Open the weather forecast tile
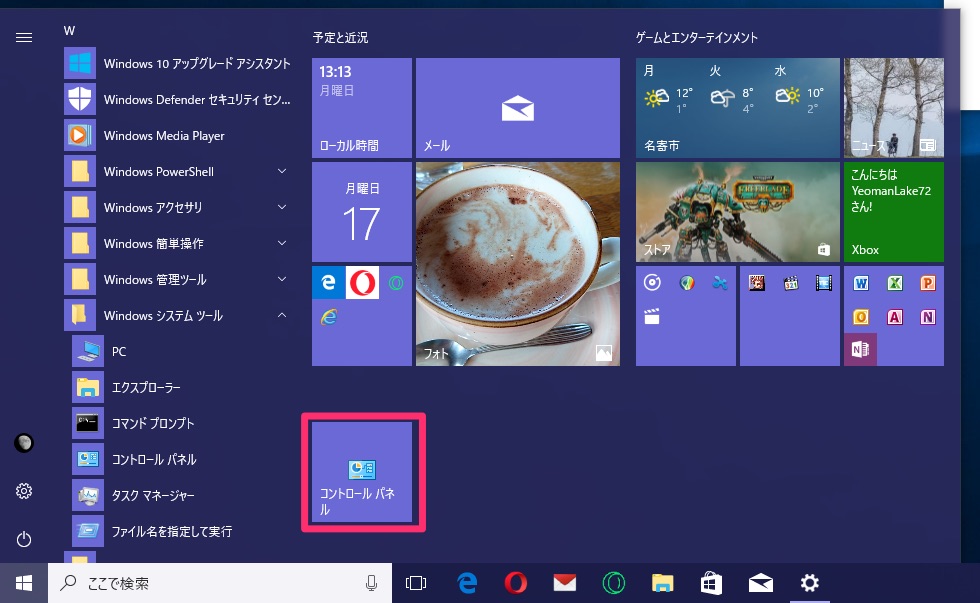This screenshot has width=980, height=603. pyautogui.click(x=738, y=108)
